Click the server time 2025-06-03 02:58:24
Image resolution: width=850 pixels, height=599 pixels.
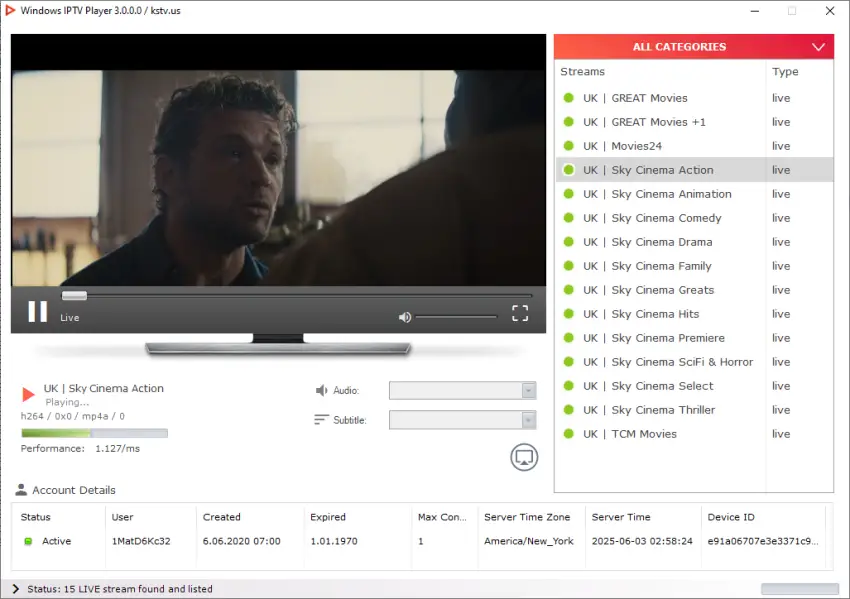[642, 541]
